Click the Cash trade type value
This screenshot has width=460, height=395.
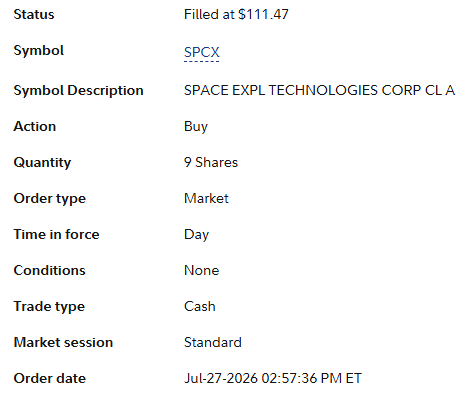(200, 306)
